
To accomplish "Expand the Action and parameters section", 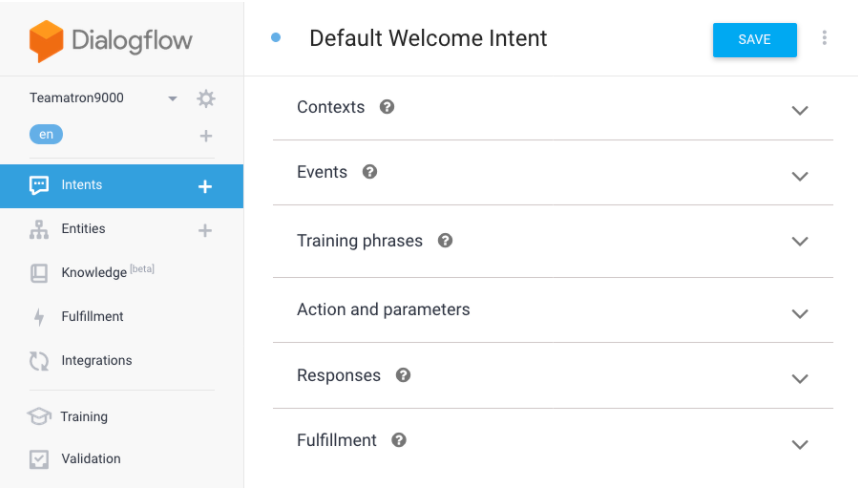I will click(x=799, y=313).
